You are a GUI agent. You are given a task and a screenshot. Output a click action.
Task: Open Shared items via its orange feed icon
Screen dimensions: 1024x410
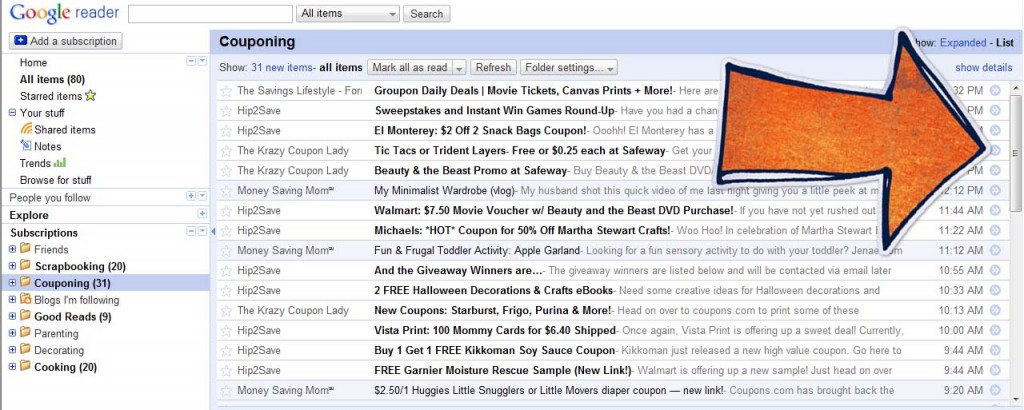coord(26,129)
